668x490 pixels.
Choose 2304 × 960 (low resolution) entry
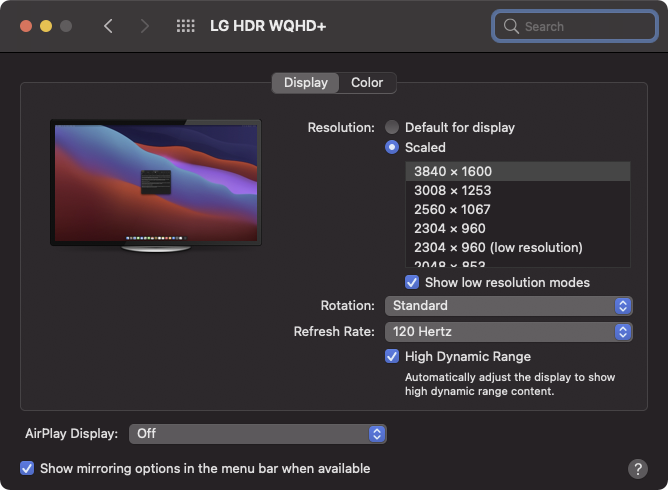click(518, 248)
